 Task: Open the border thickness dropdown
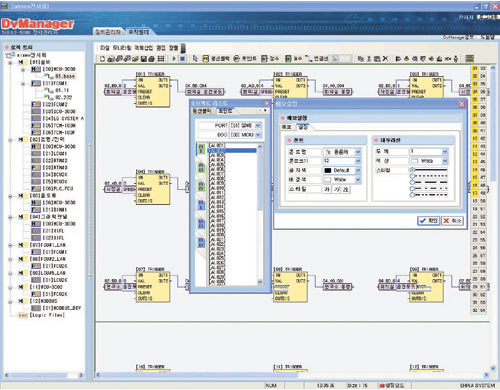(445, 152)
